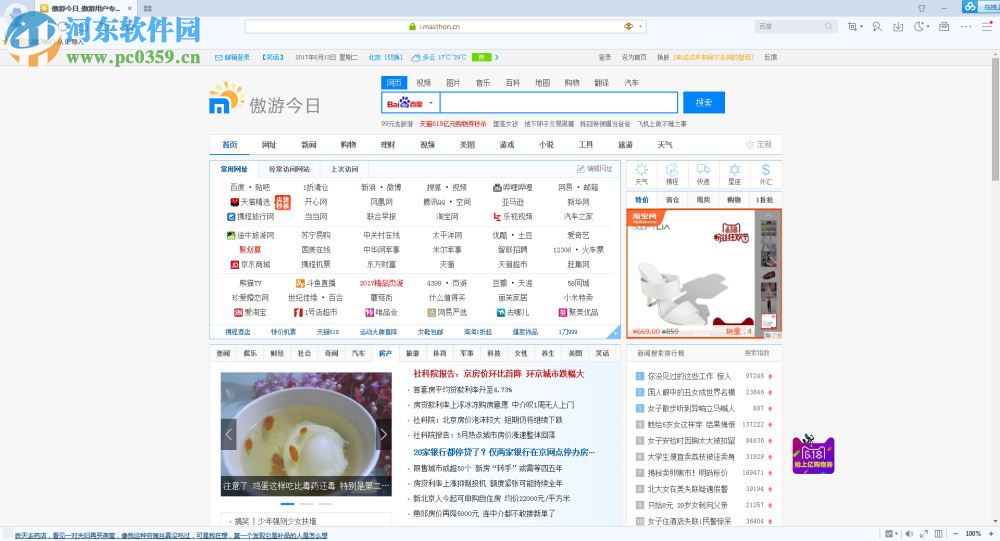Viewport: 1000px width, 541px height.
Task: Click the 618 shopping festival floating badge
Action: tap(813, 454)
